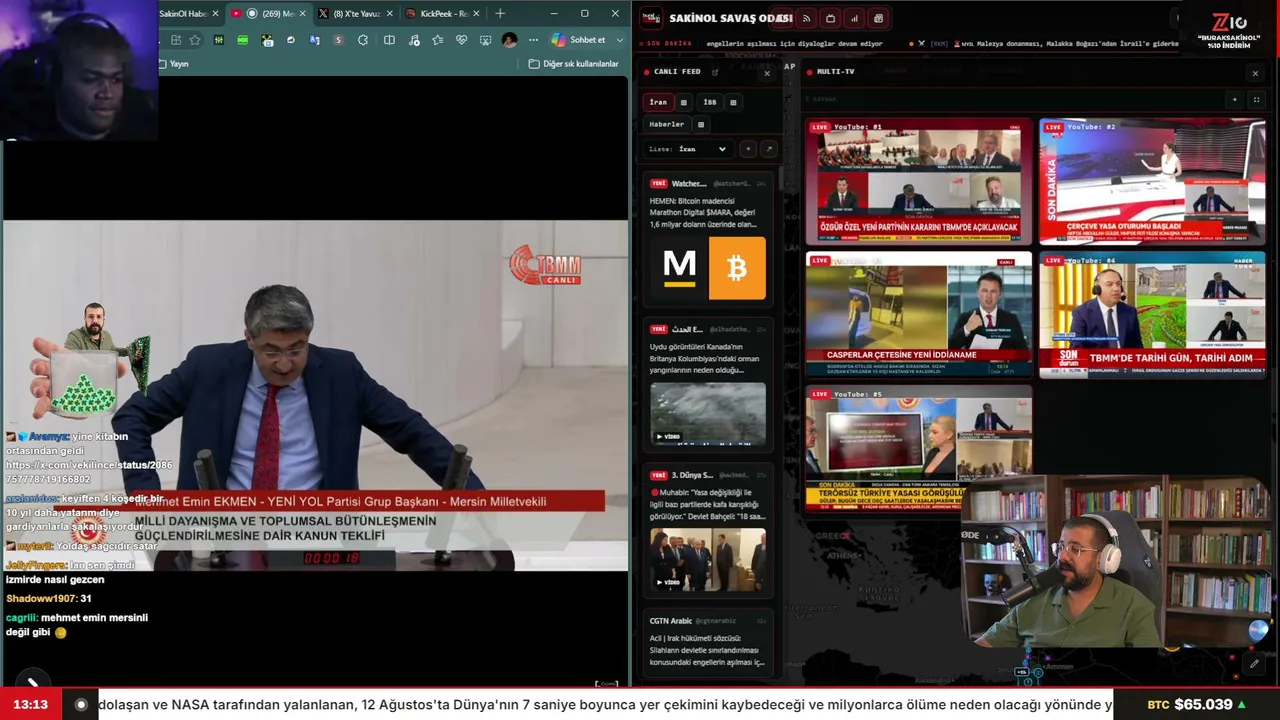This screenshot has height=720, width=1280.
Task: Click the BTC $65.039 price ticker
Action: pos(1196,704)
